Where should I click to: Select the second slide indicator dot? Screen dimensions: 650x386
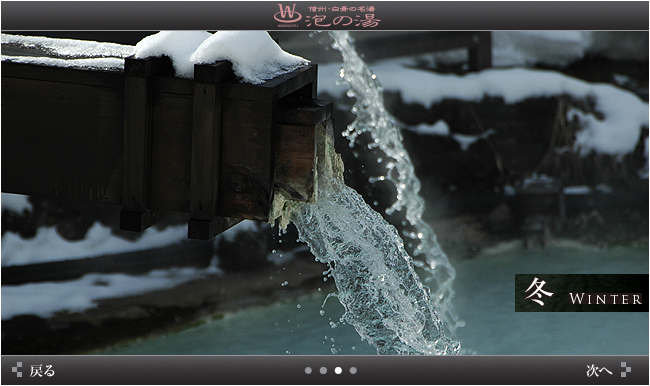pos(323,370)
